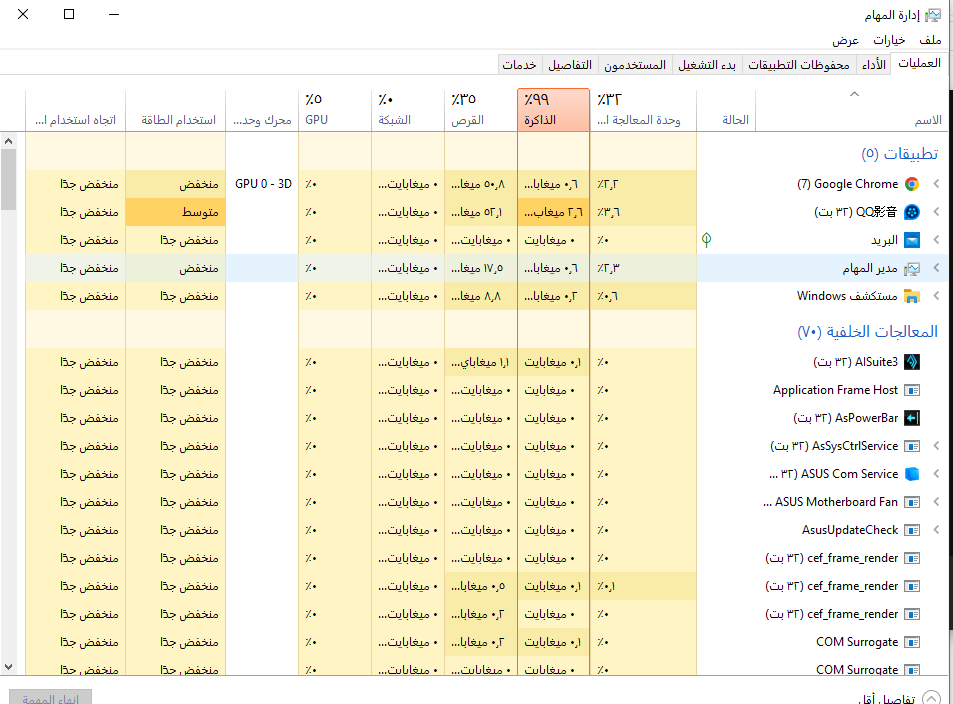Click AISuite3's ١٫١ disk usage cell
Image resolution: width=953 pixels, height=704 pixels.
tap(481, 362)
